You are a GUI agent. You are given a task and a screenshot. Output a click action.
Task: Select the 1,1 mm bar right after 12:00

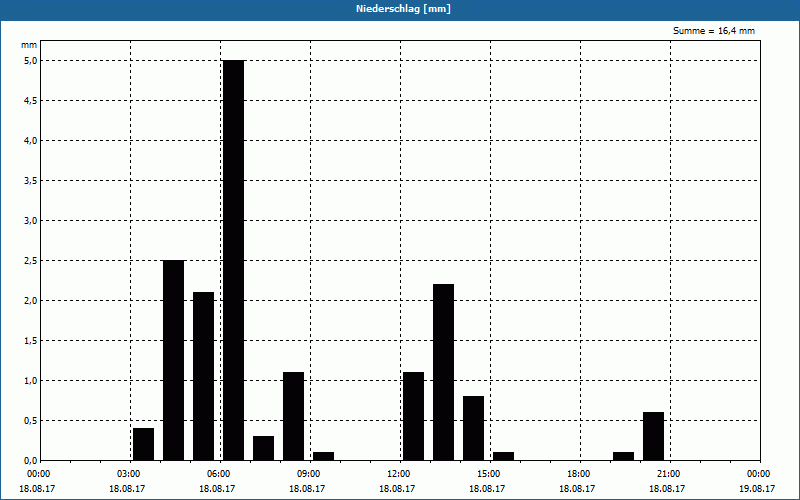coord(413,416)
